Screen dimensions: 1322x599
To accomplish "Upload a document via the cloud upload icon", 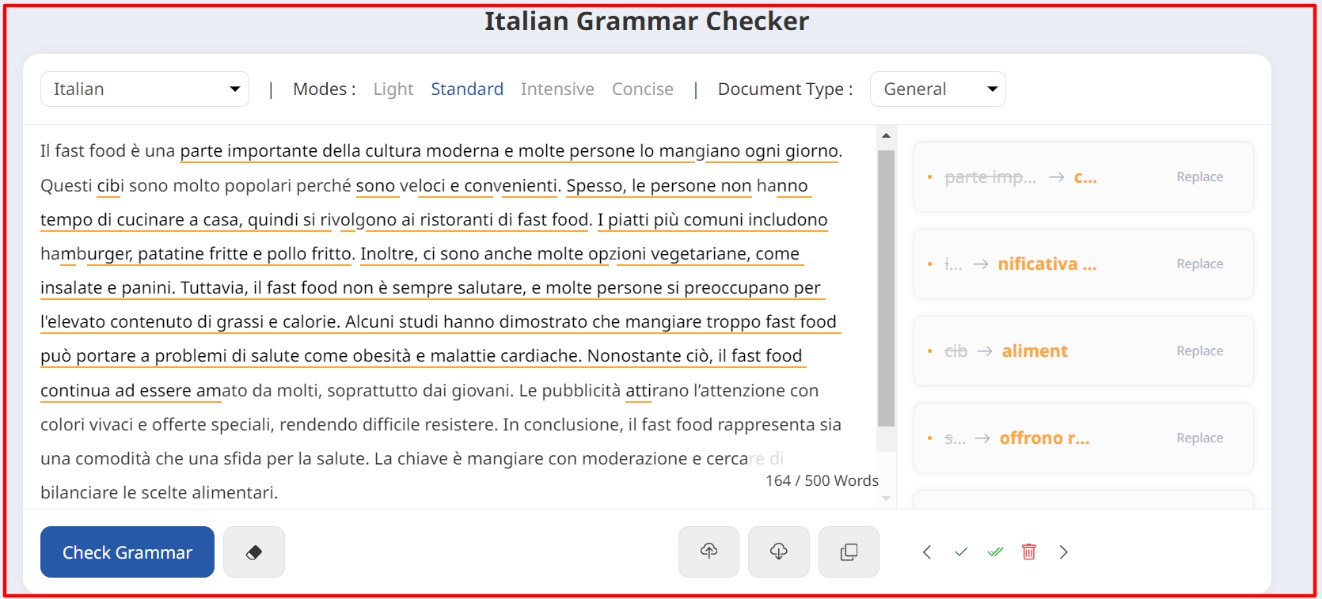I will click(709, 551).
